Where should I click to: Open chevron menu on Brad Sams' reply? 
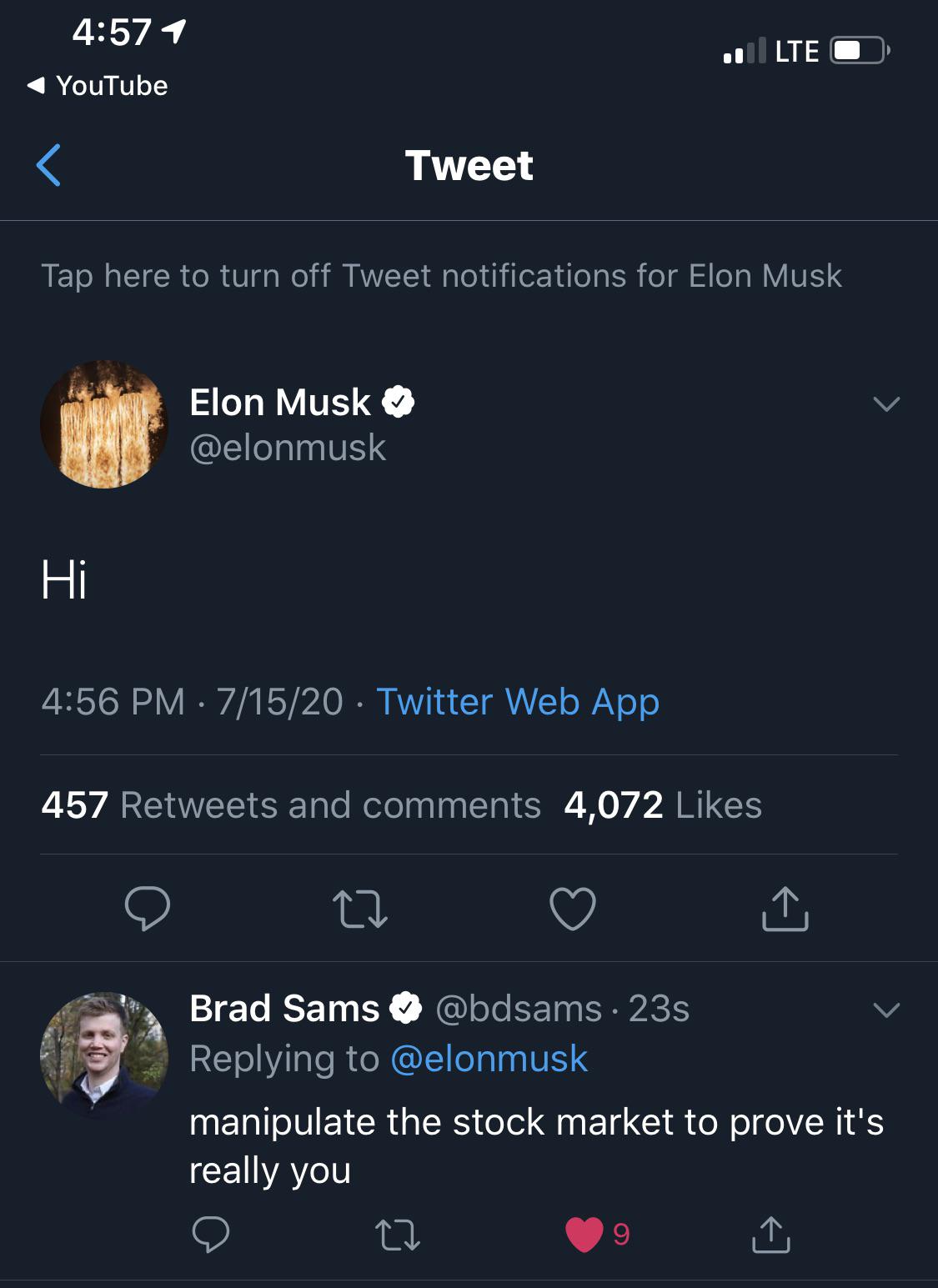(886, 1010)
